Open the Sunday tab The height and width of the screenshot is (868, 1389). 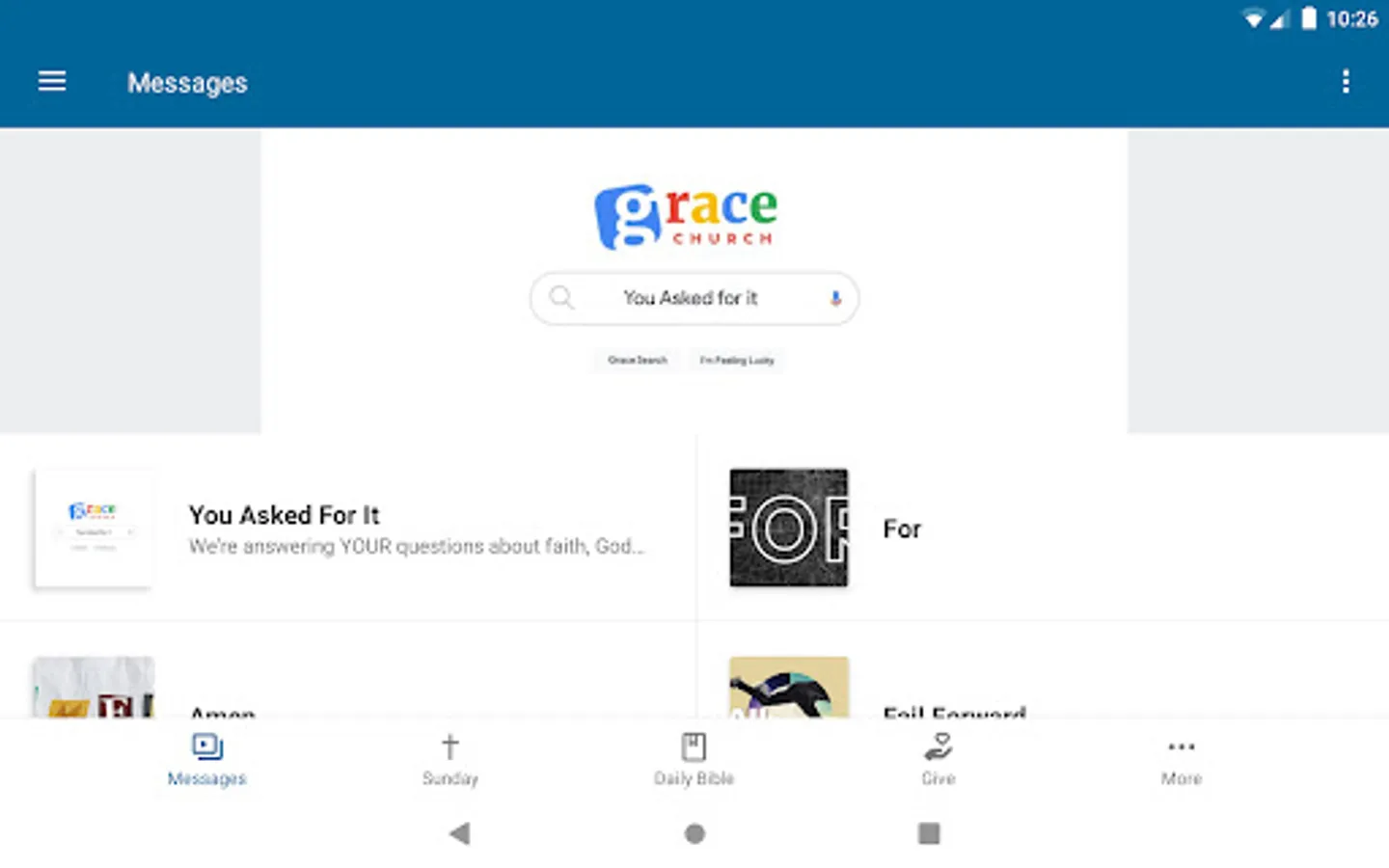click(449, 759)
